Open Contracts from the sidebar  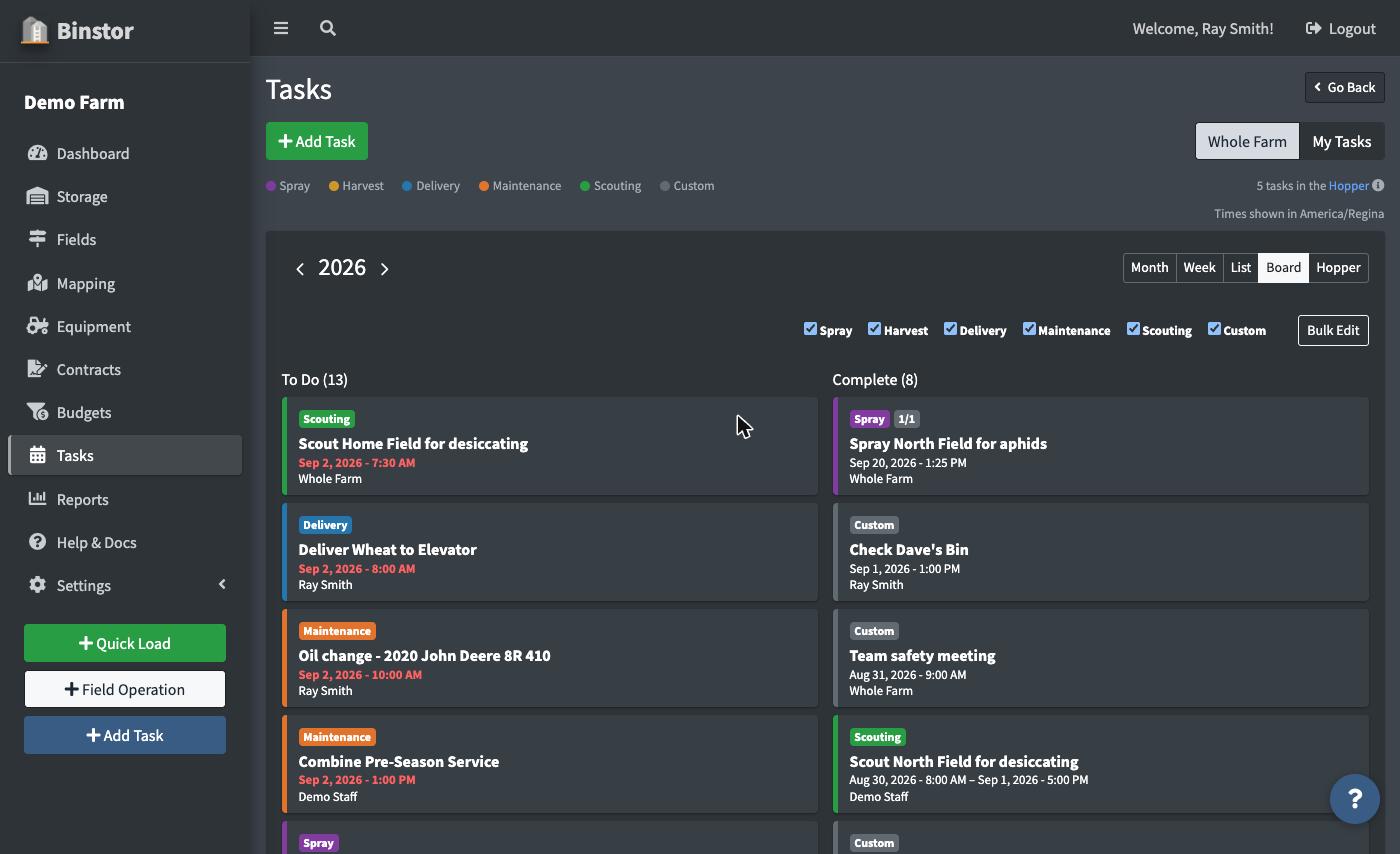pos(125,369)
